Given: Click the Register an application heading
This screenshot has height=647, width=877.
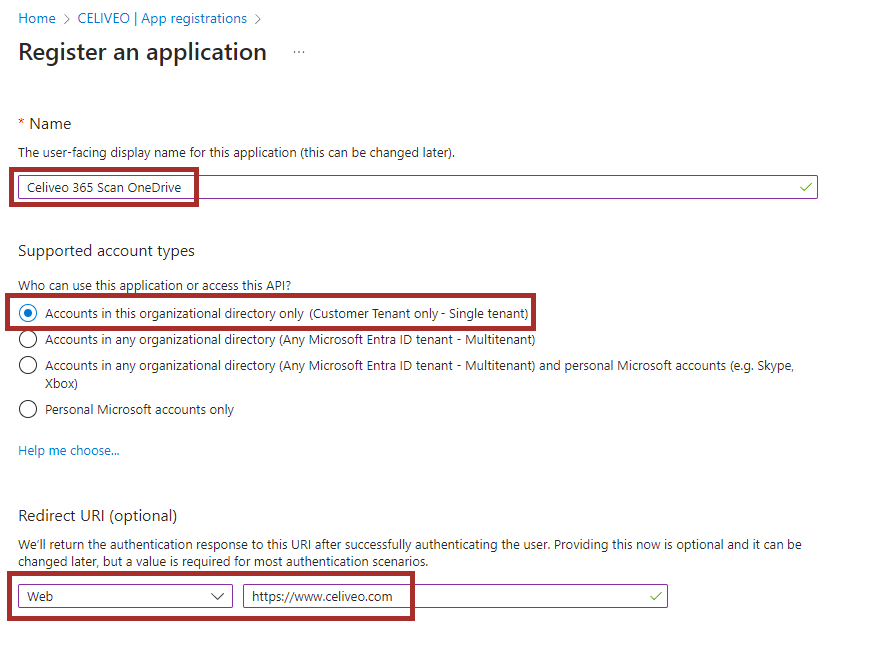Looking at the screenshot, I should (x=143, y=52).
